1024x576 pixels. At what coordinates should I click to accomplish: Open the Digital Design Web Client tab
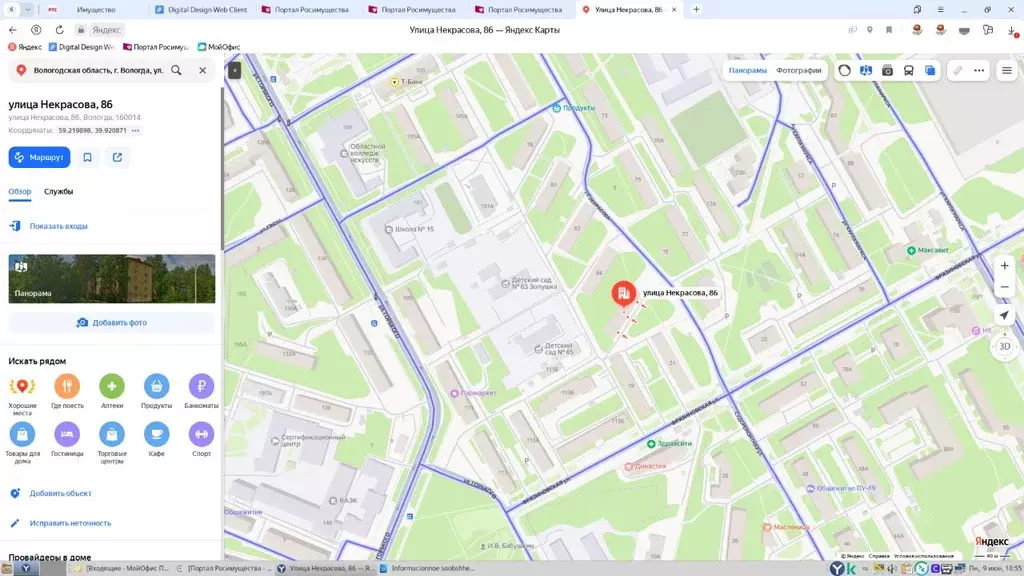pyautogui.click(x=202, y=10)
